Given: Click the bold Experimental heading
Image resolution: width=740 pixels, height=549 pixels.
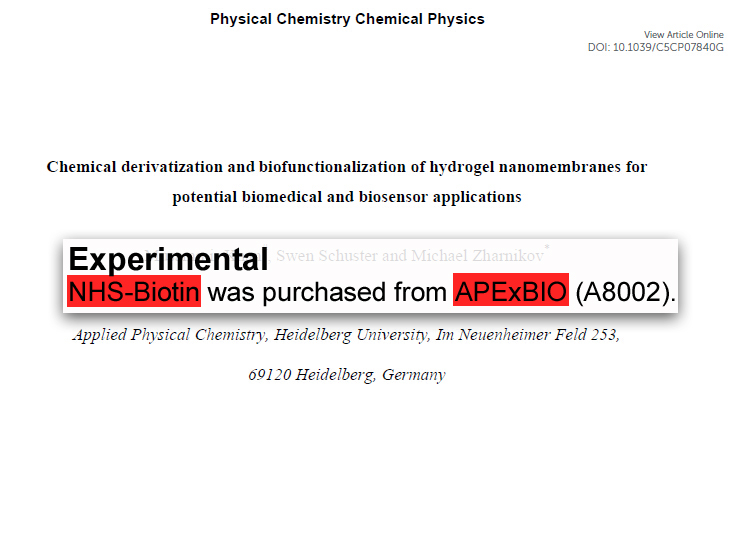Looking at the screenshot, I should point(168,259).
